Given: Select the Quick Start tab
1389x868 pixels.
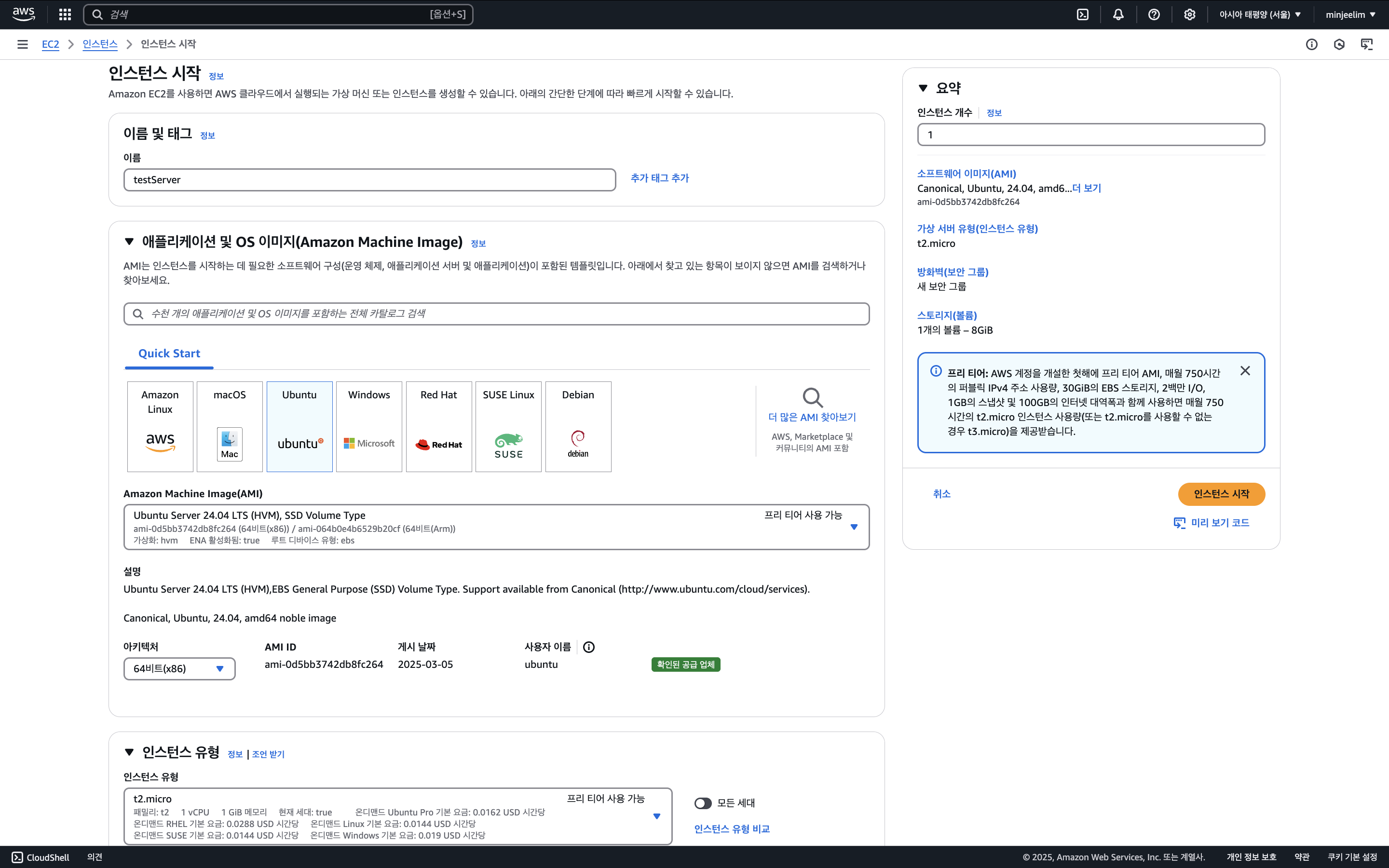Looking at the screenshot, I should (x=169, y=353).
